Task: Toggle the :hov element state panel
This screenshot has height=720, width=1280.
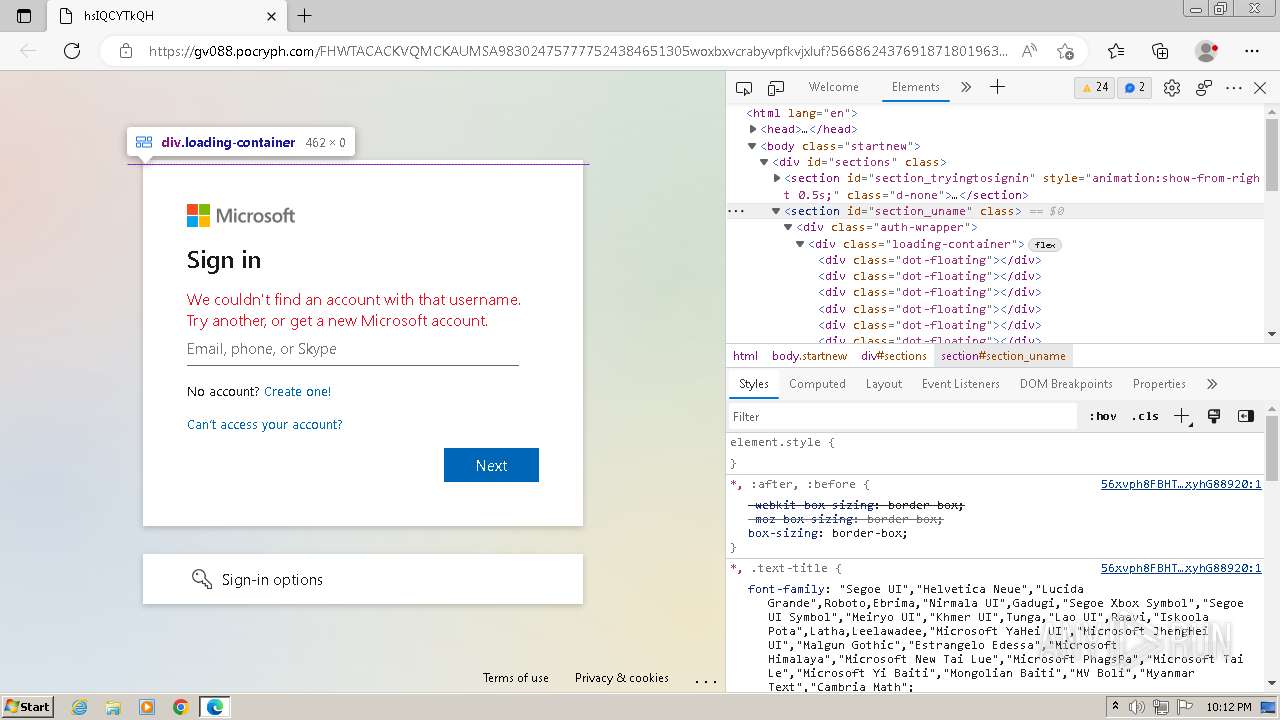Action: (1103, 417)
